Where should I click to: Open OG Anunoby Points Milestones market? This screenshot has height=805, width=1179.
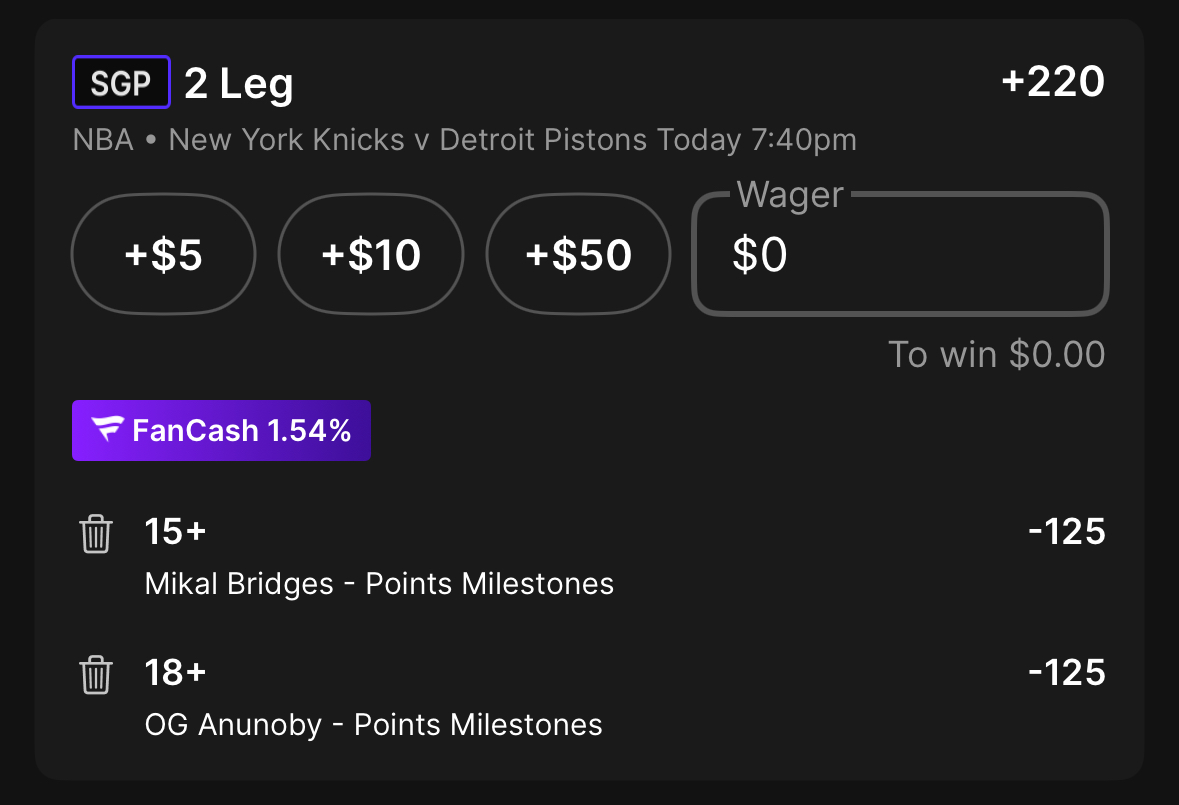[x=373, y=724]
